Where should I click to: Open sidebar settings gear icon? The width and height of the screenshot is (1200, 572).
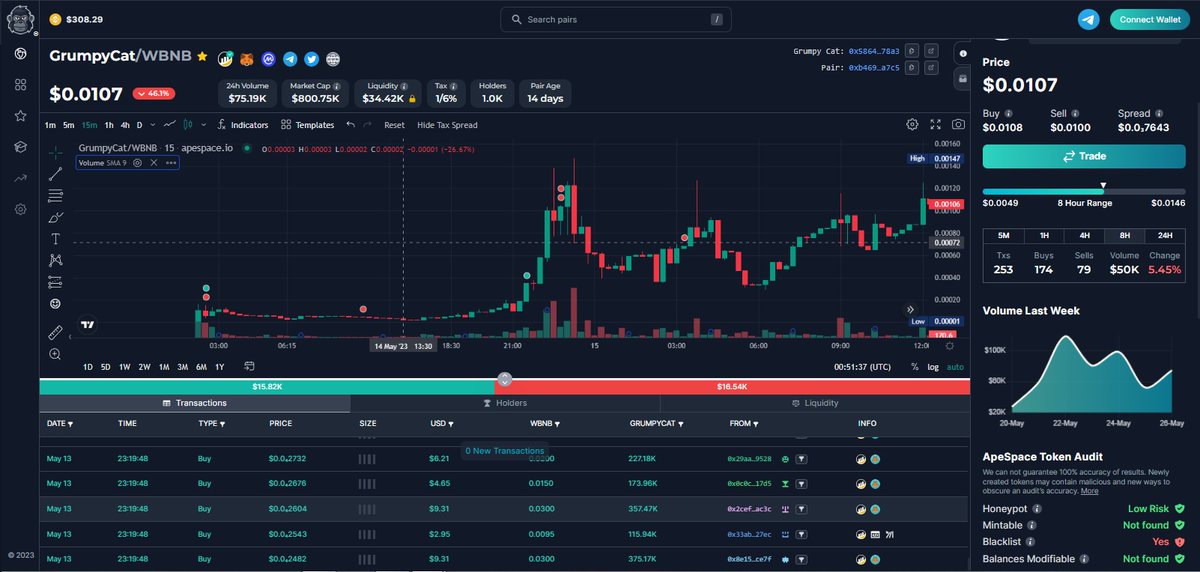coord(20,209)
